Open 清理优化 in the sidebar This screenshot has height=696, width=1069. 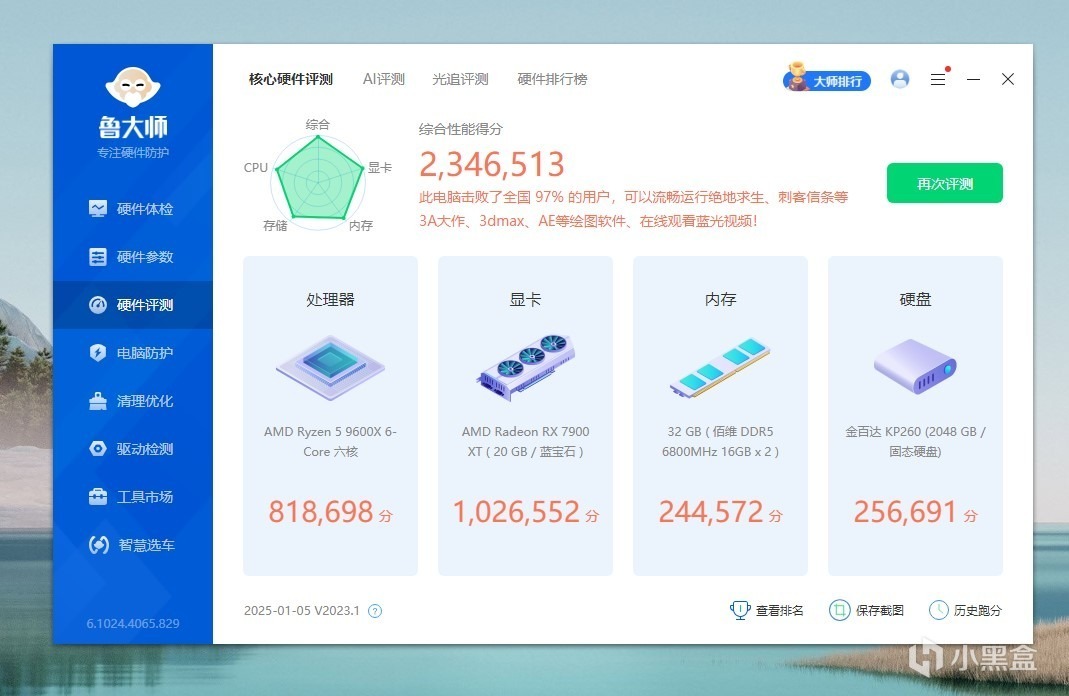[132, 401]
